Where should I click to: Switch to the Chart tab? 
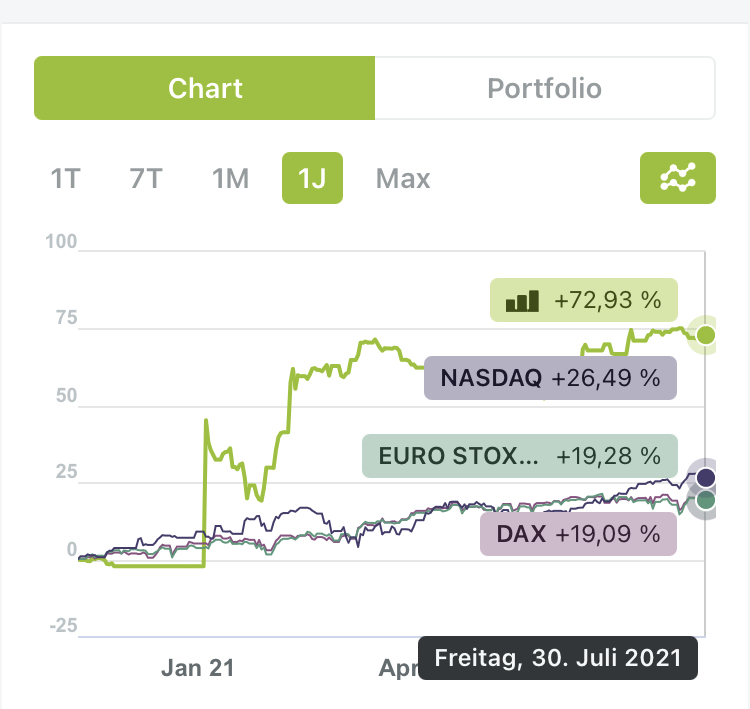204,88
